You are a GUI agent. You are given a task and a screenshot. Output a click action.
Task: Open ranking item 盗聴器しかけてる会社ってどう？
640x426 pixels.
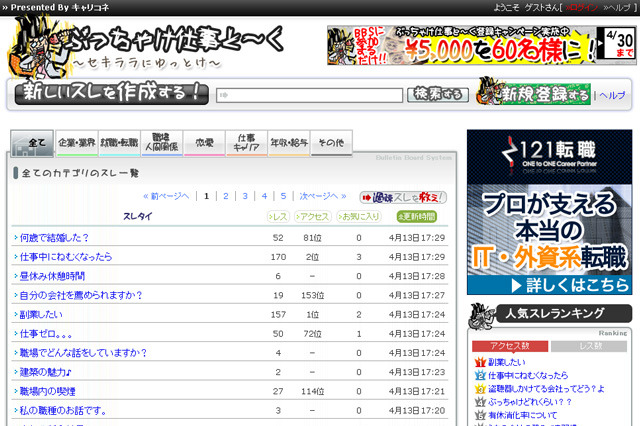546,389
